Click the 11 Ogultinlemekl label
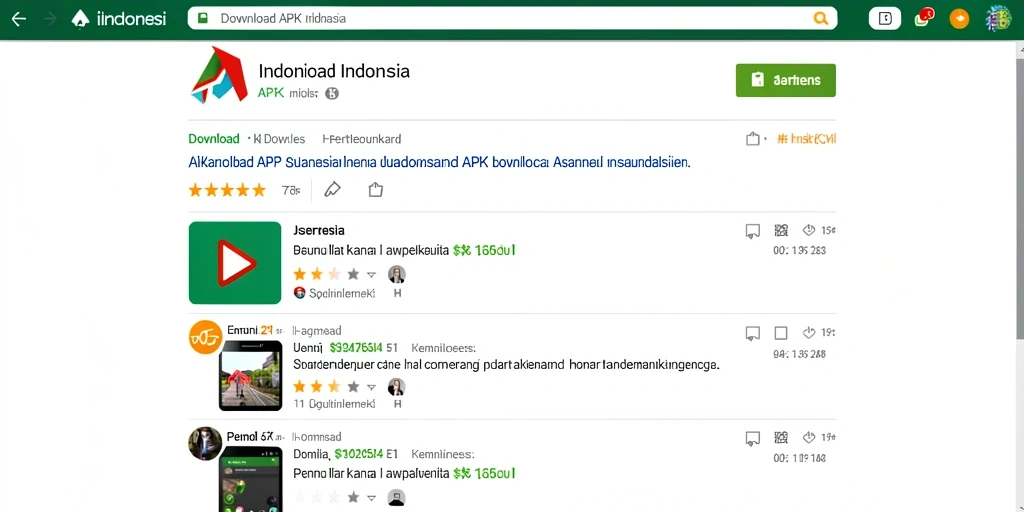 click(x=334, y=404)
